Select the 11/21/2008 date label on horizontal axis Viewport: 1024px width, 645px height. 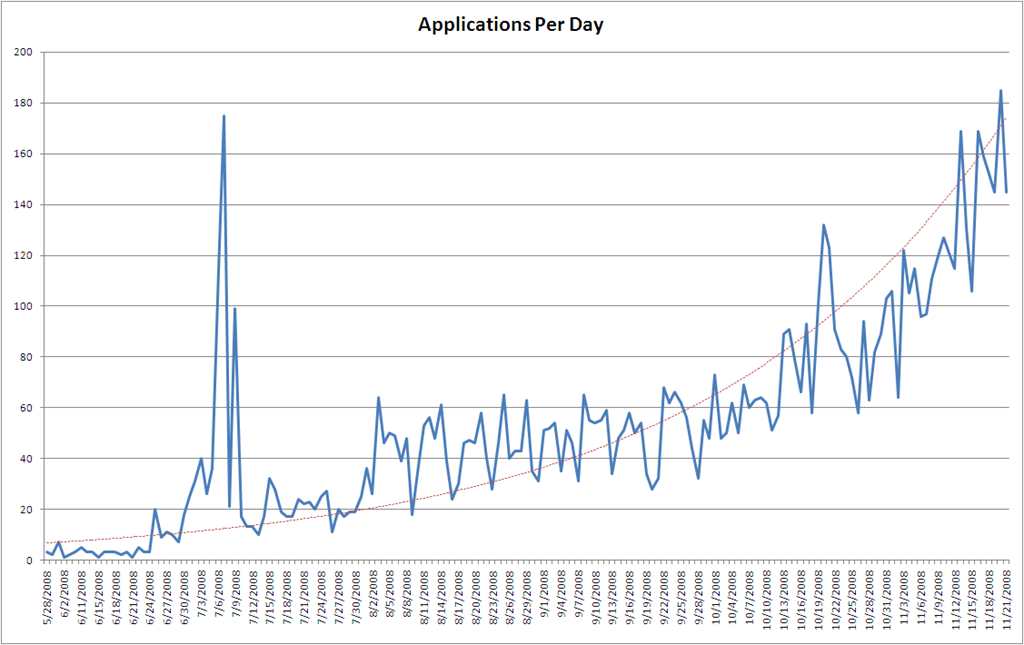[1006, 599]
